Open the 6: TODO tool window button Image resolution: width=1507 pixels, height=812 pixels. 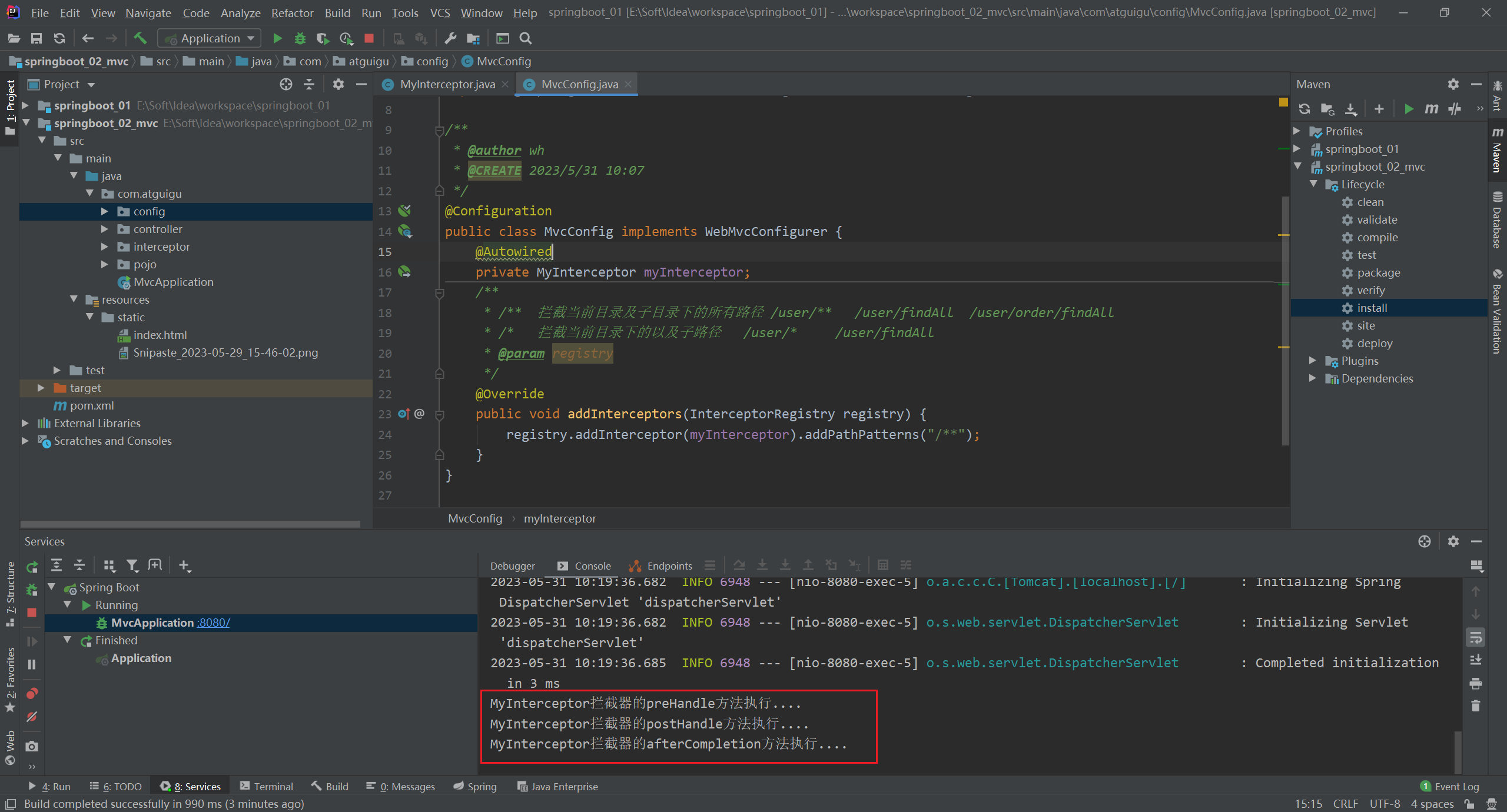click(116, 786)
